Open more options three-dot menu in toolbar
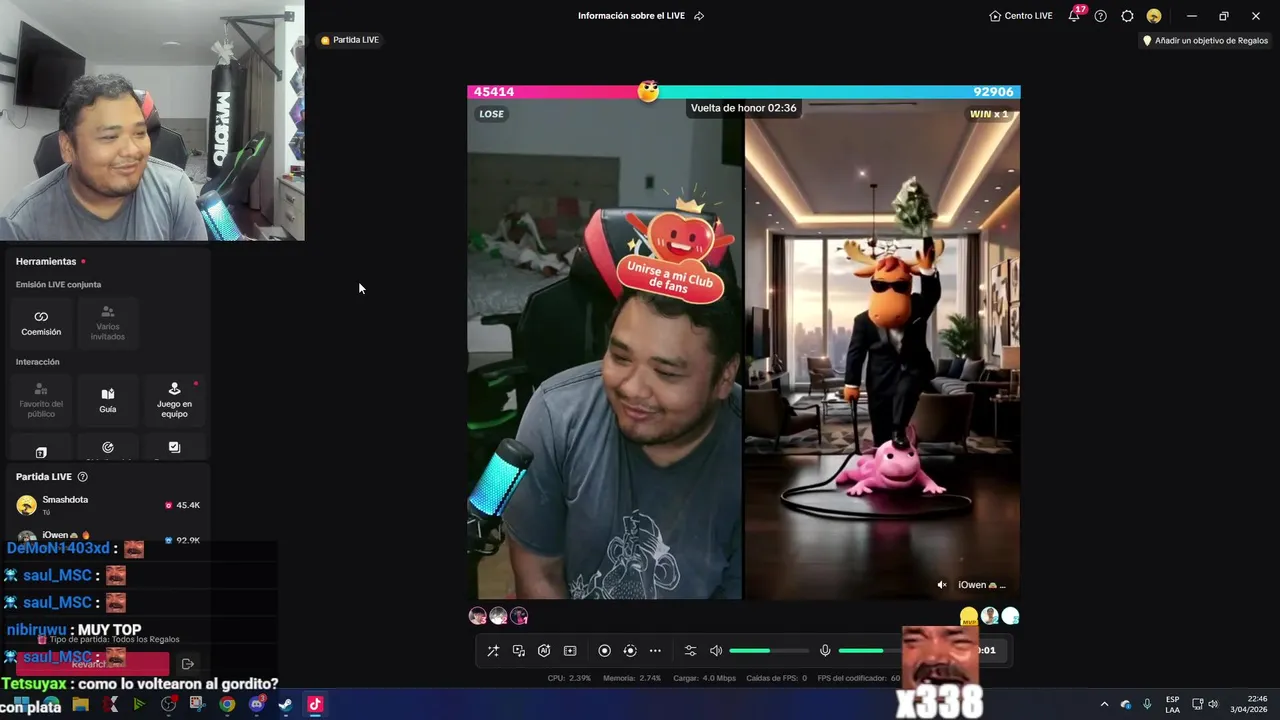 coord(655,651)
